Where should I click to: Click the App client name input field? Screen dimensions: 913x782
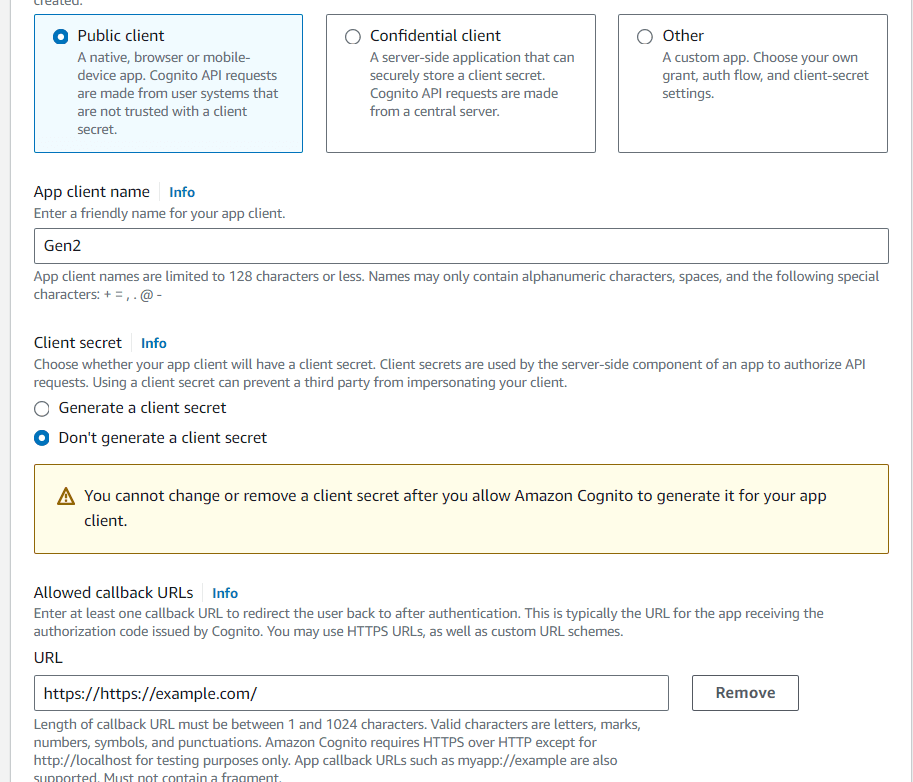tap(461, 246)
